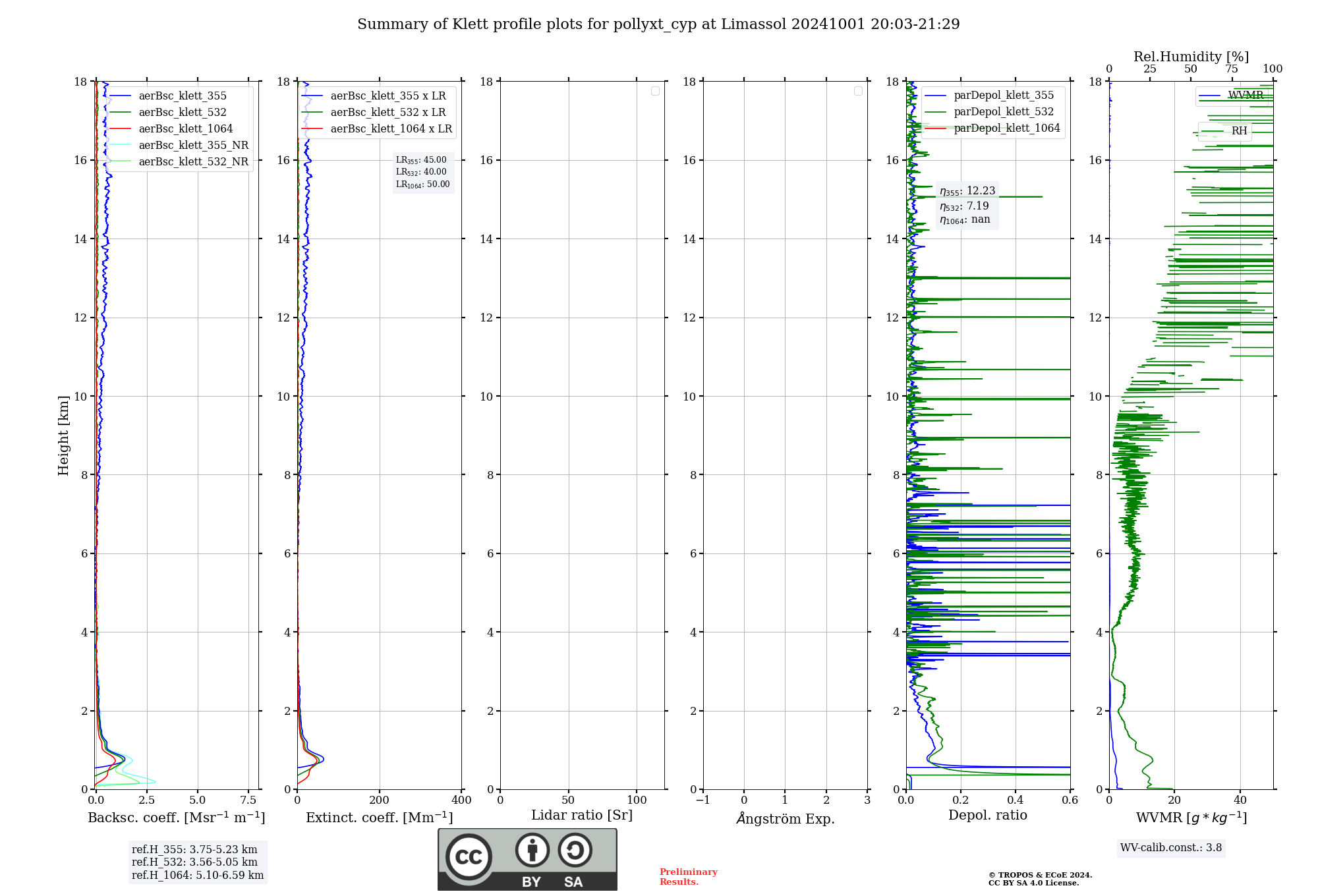Click the Ångström Exp. axis label

coord(786,818)
